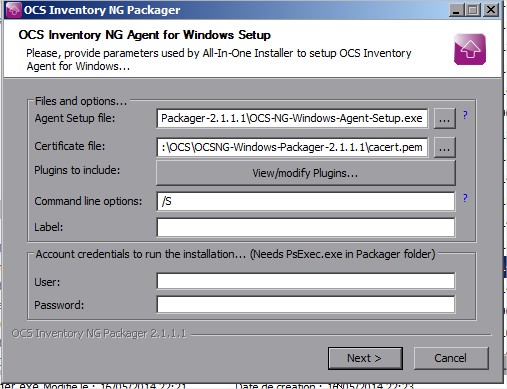Browse for the Certificate file
Screen dimensions: 507x389
click(445, 147)
